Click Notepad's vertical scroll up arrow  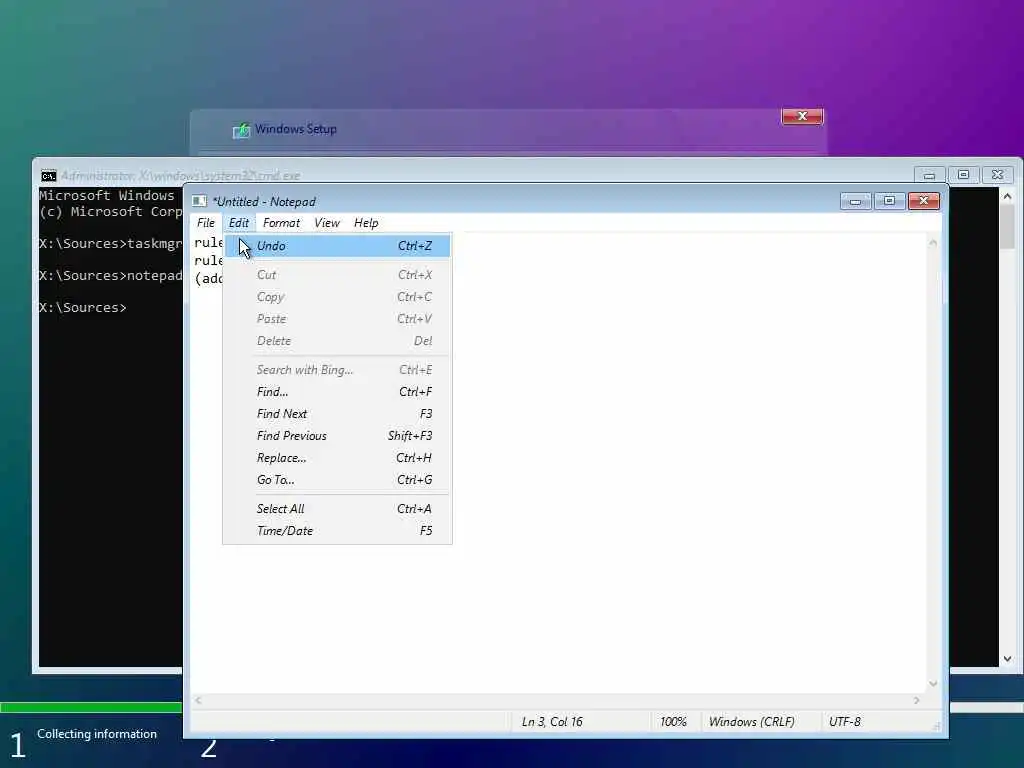click(933, 243)
